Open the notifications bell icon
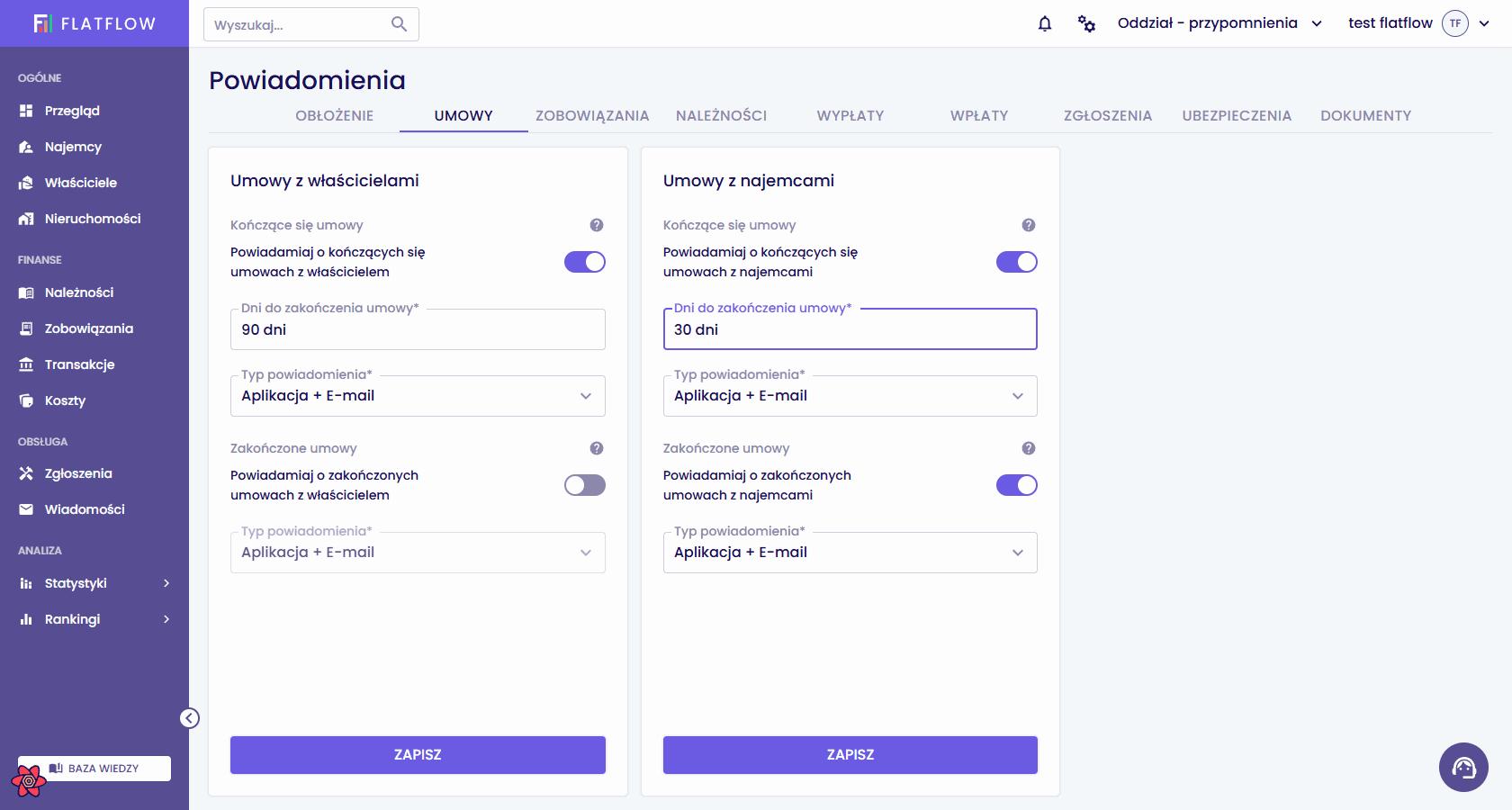The image size is (1512, 810). click(x=1045, y=23)
